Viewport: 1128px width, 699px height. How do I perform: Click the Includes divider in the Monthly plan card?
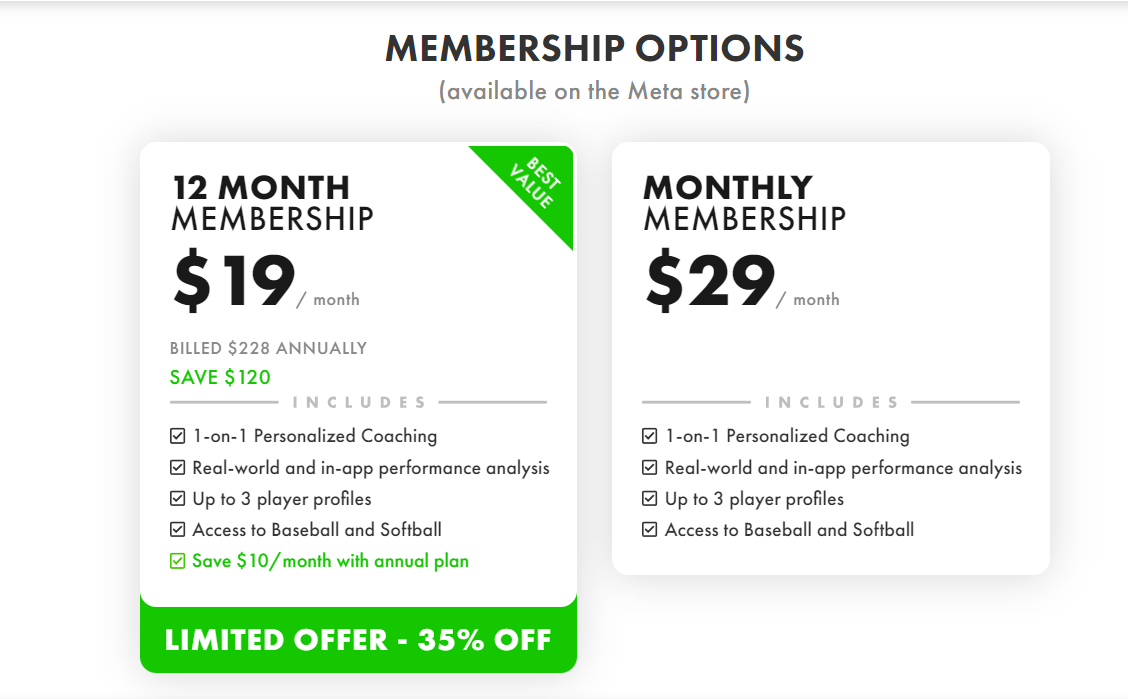831,402
